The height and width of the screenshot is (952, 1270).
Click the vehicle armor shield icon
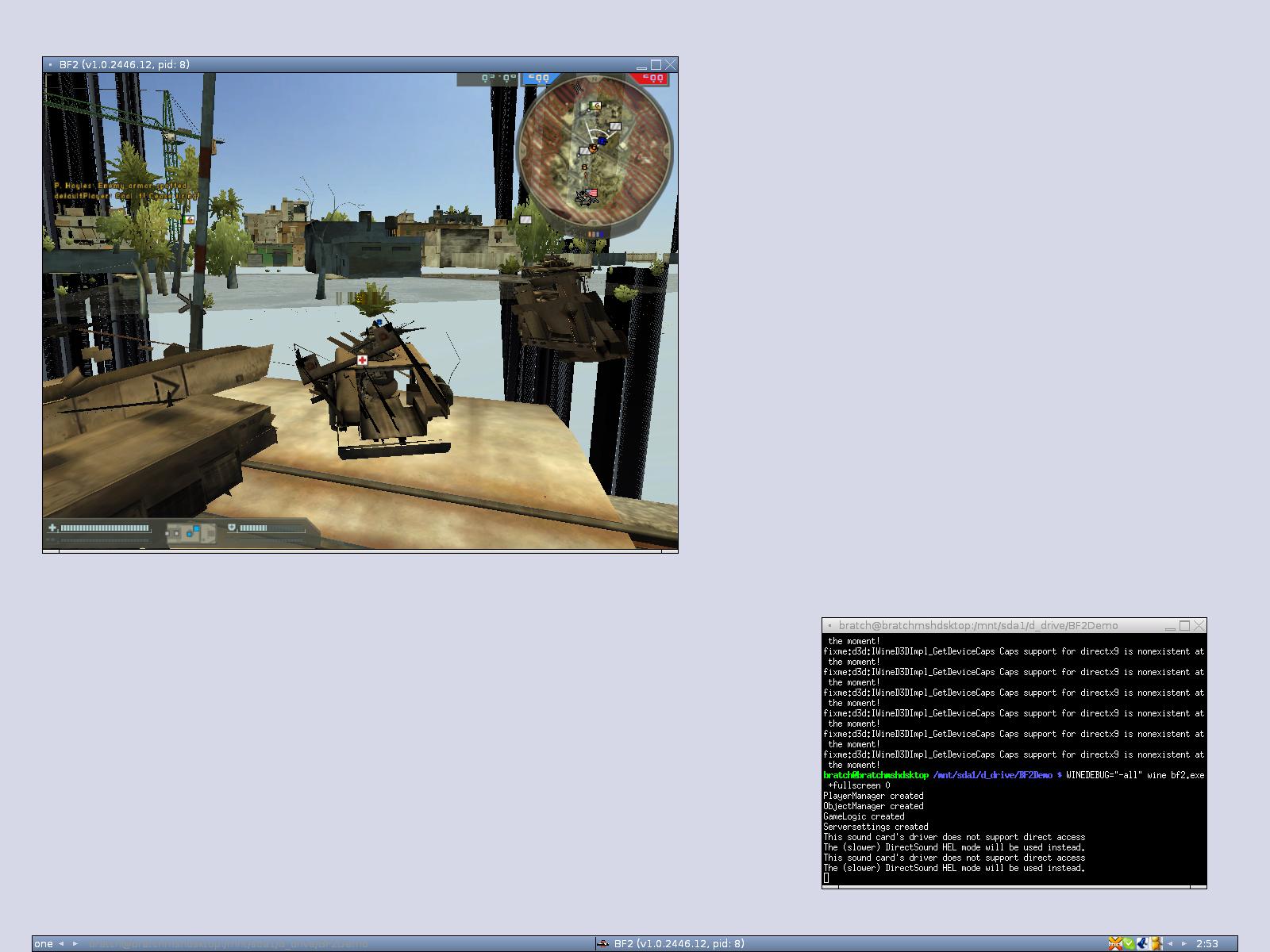coord(232,528)
